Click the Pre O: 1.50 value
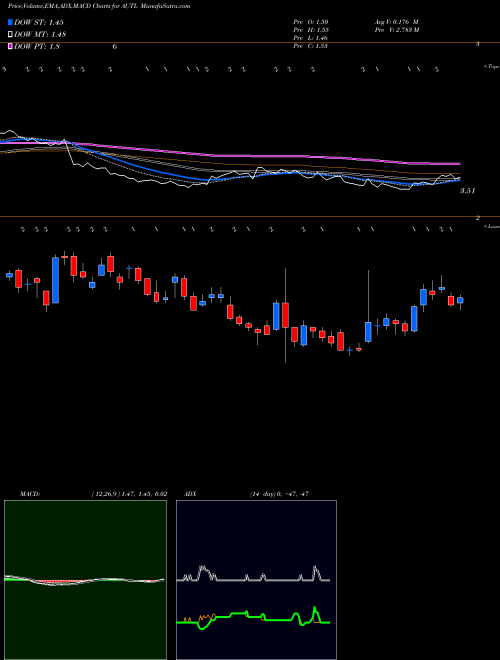The width and height of the screenshot is (500, 660). pyautogui.click(x=311, y=22)
